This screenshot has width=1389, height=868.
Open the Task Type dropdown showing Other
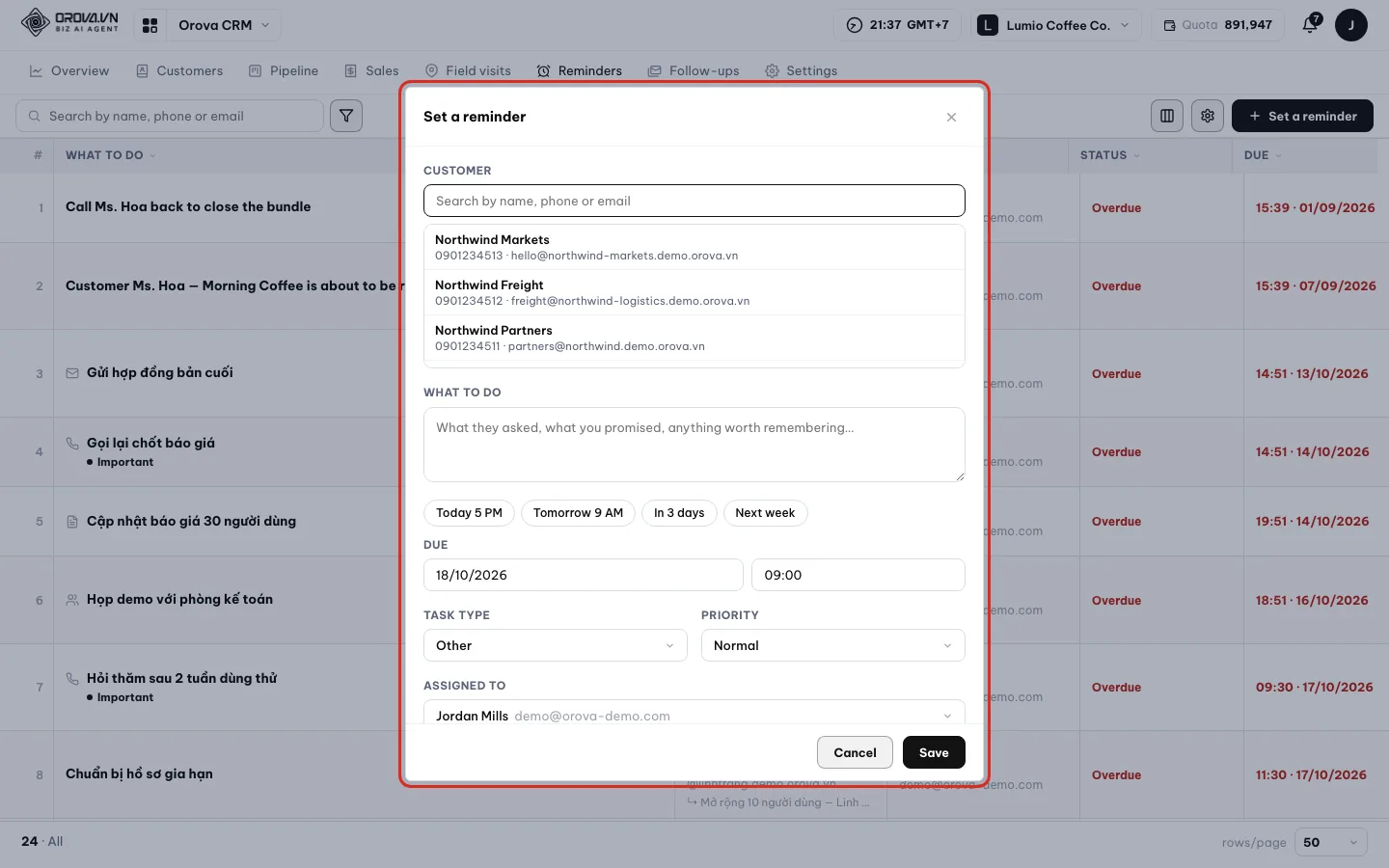[x=556, y=645]
